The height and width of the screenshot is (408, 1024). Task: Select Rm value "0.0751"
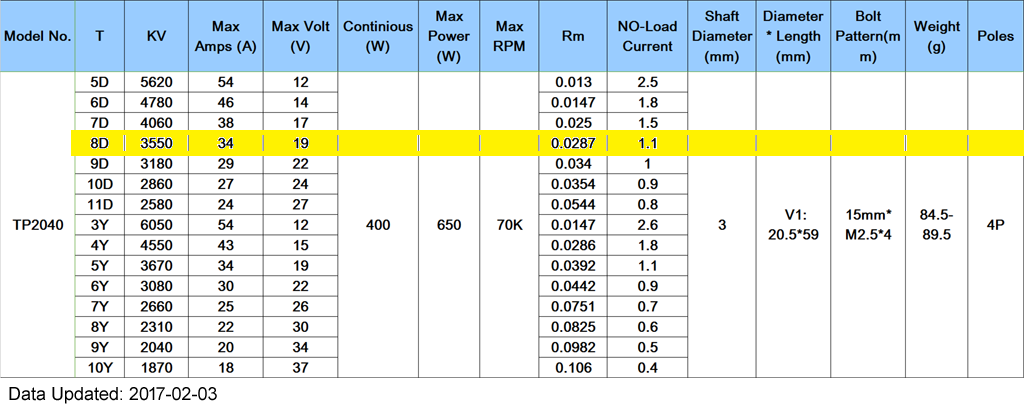pyautogui.click(x=572, y=306)
